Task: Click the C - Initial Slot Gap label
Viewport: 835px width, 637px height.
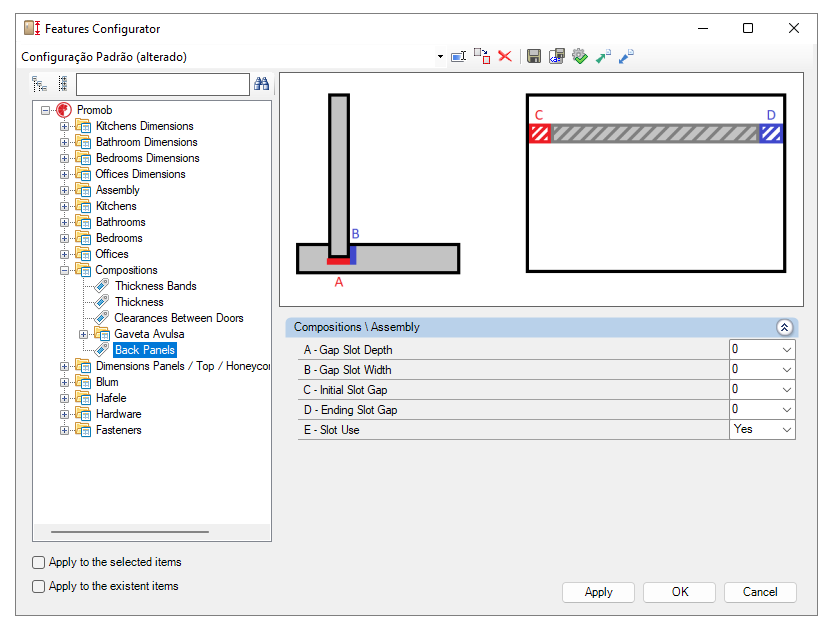Action: pos(345,390)
